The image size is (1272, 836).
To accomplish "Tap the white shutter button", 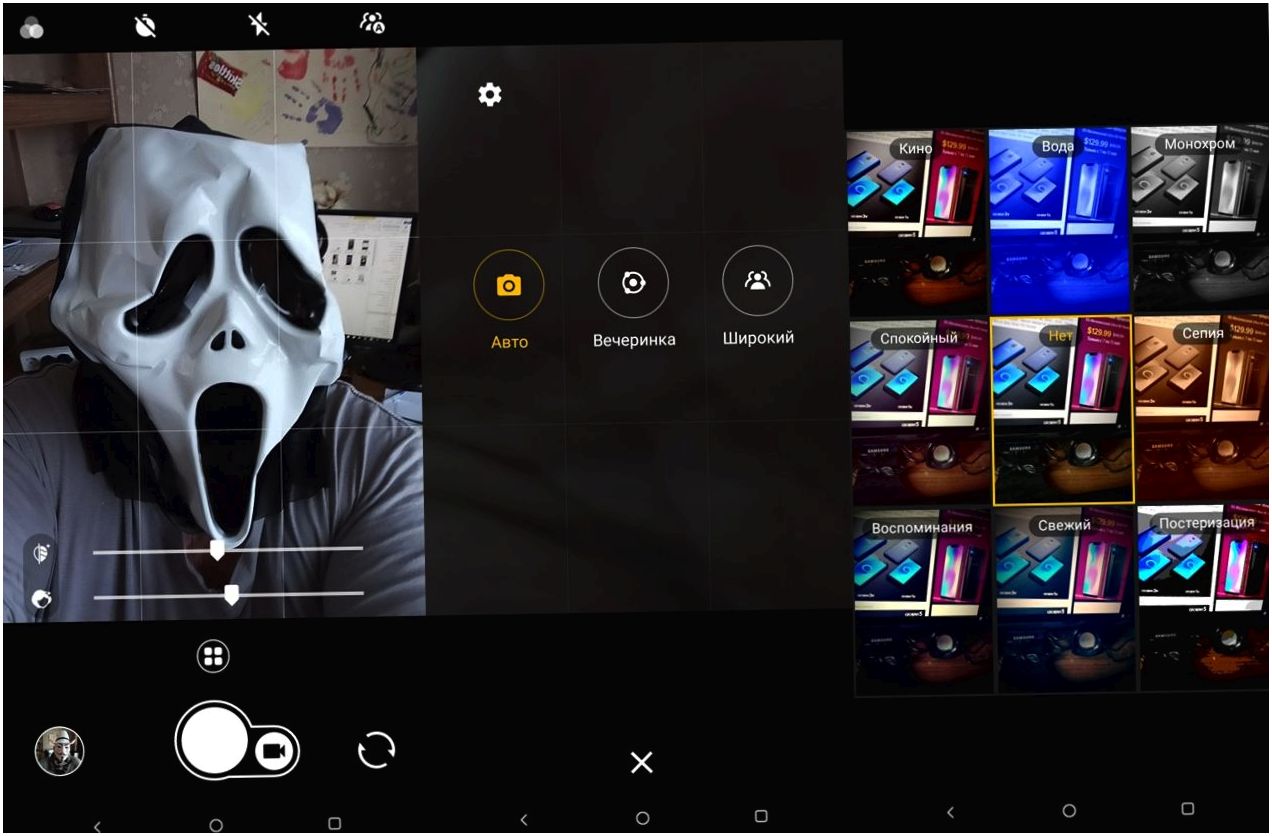I will coord(213,740).
